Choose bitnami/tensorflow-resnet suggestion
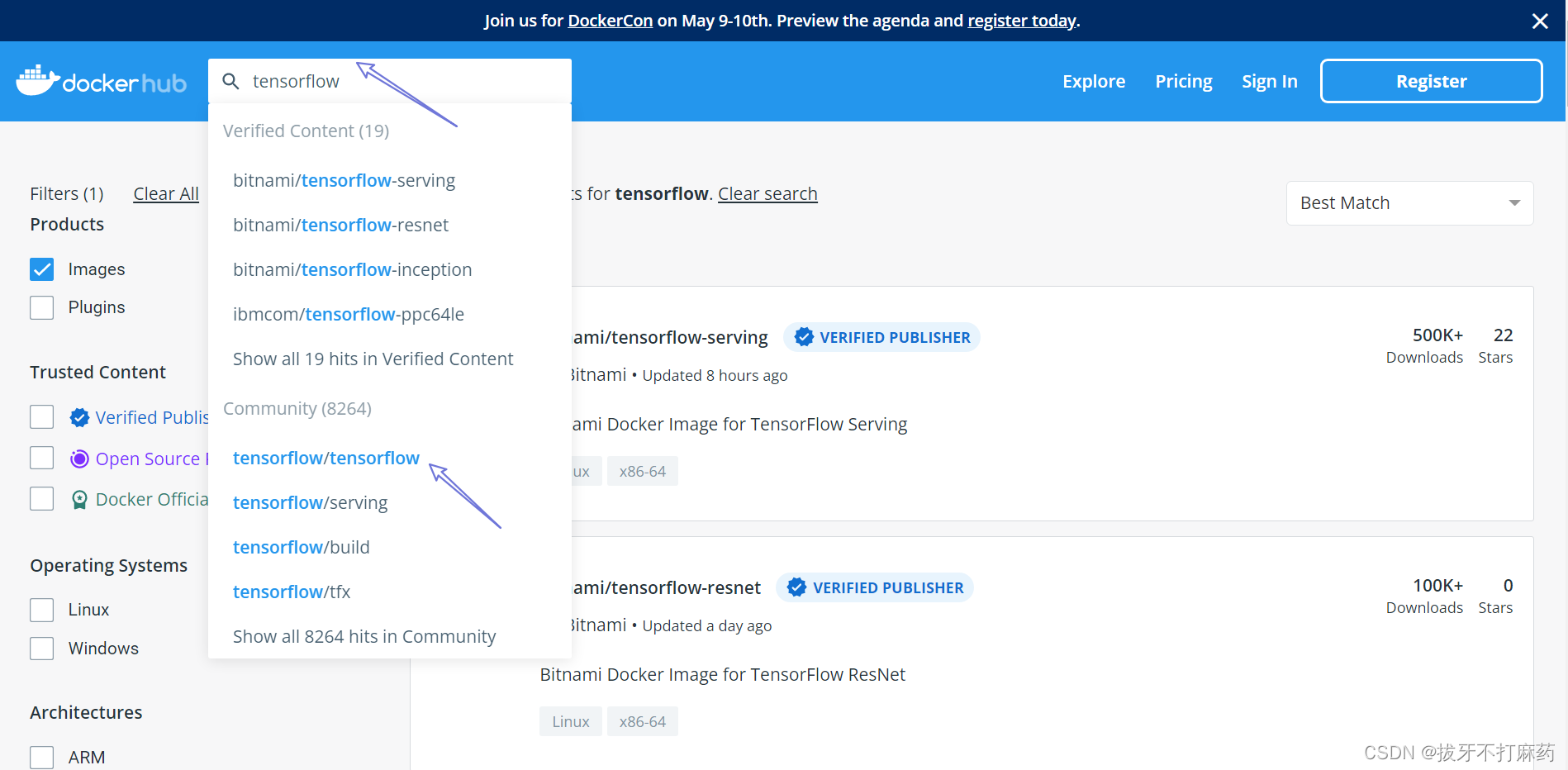The width and height of the screenshot is (1568, 770). click(x=340, y=225)
